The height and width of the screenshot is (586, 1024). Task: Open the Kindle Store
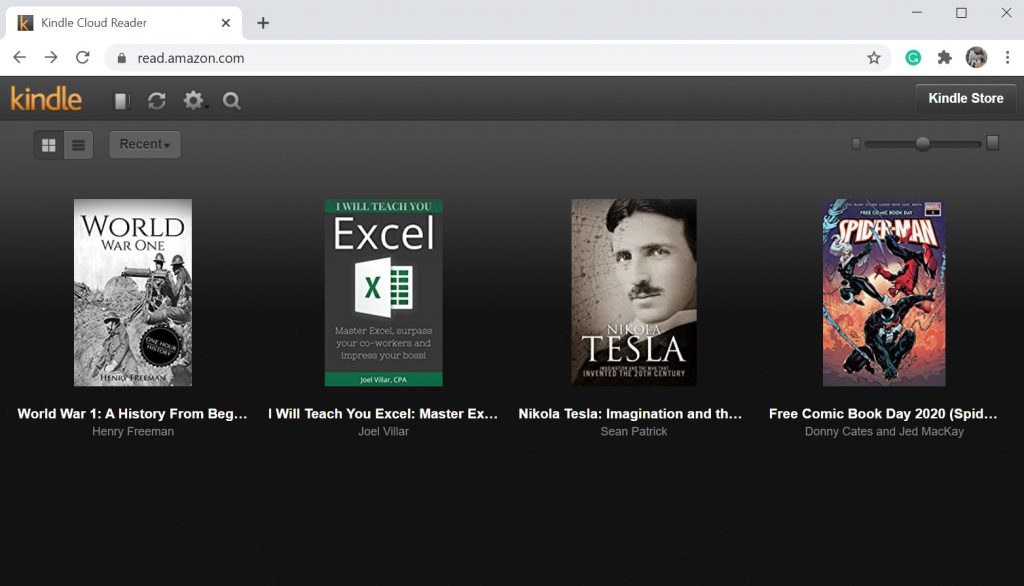point(965,99)
